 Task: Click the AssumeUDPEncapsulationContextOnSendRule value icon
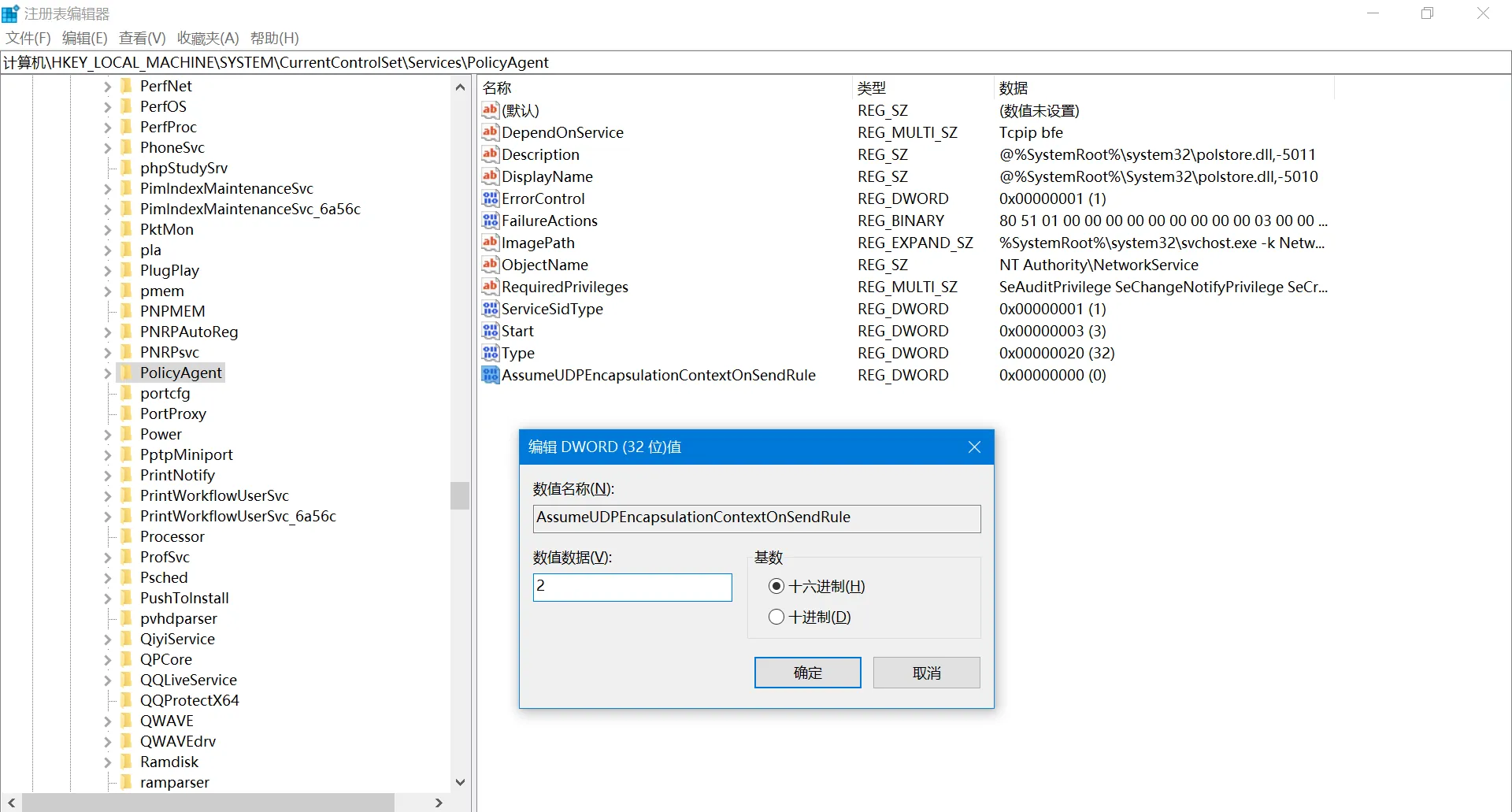[x=490, y=375]
